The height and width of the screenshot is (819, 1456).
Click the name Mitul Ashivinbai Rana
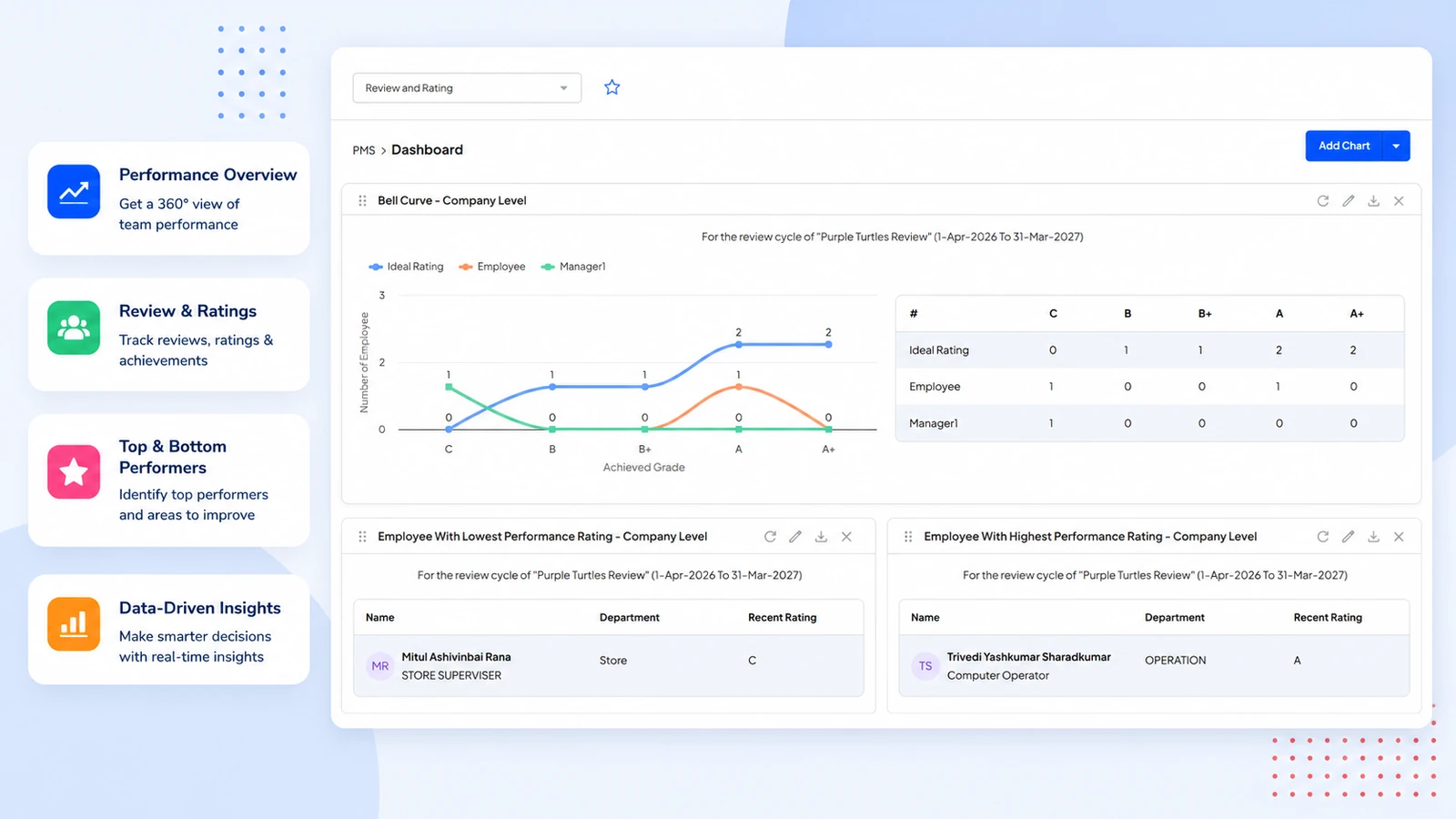click(456, 657)
